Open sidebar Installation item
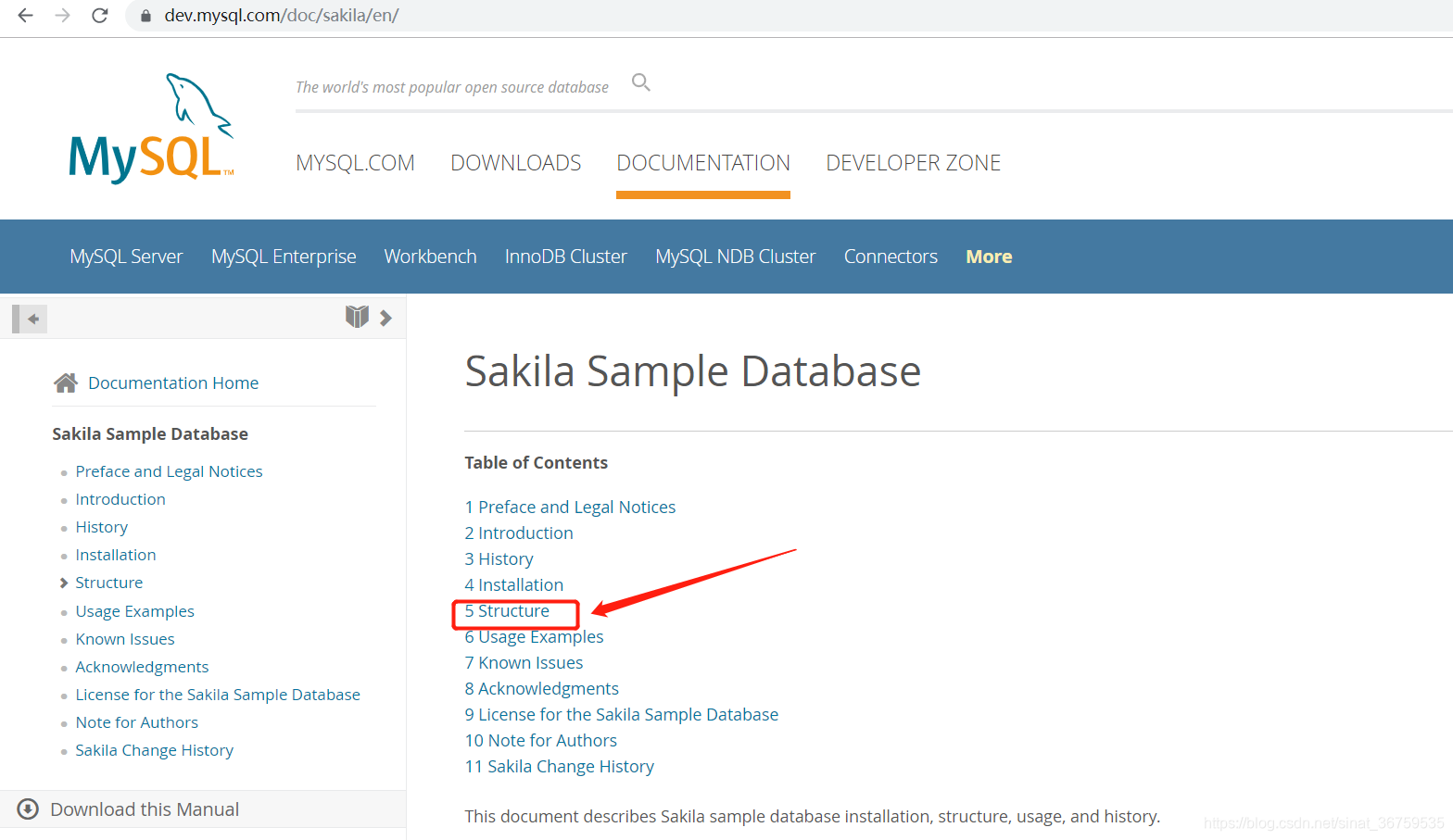1453x840 pixels. click(x=116, y=555)
